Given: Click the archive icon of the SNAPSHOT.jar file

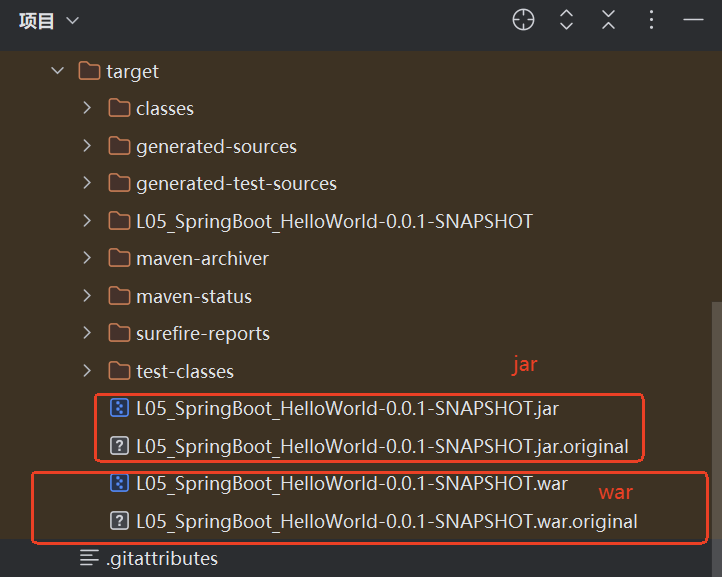Looking at the screenshot, I should [119, 408].
